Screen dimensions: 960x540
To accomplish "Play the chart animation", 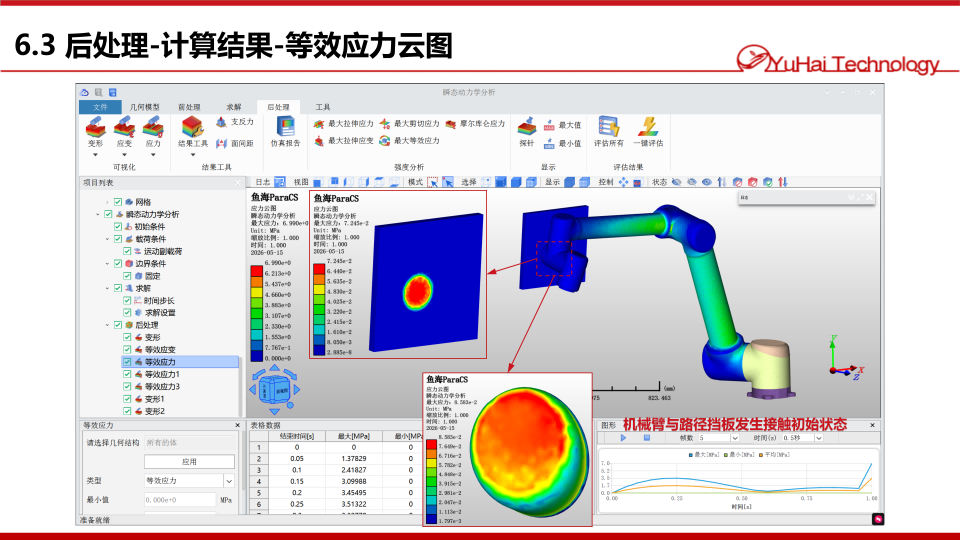I will pyautogui.click(x=623, y=438).
